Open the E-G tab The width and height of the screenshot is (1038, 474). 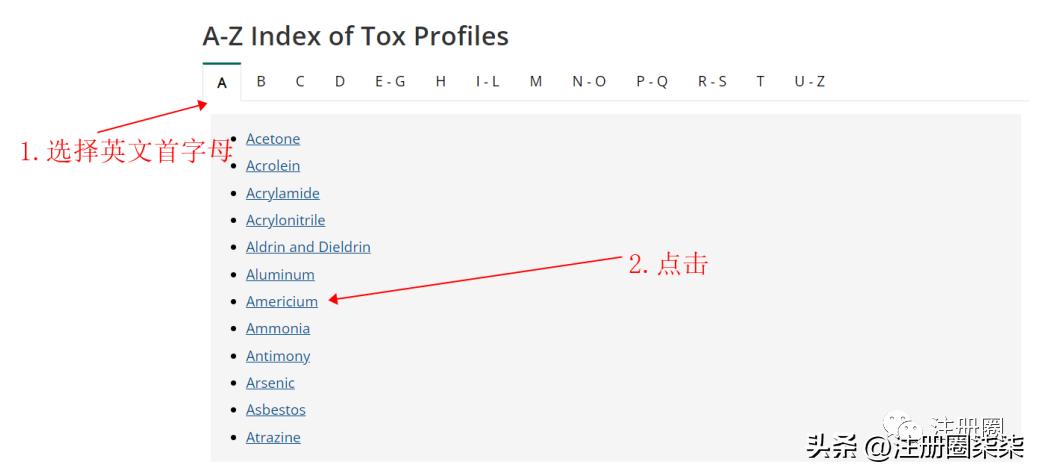point(390,82)
